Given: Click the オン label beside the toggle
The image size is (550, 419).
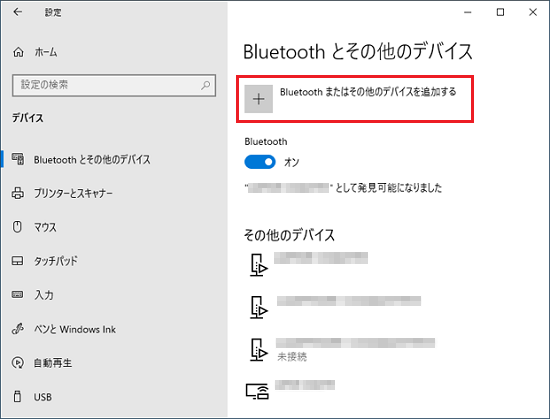Looking at the screenshot, I should pos(291,162).
